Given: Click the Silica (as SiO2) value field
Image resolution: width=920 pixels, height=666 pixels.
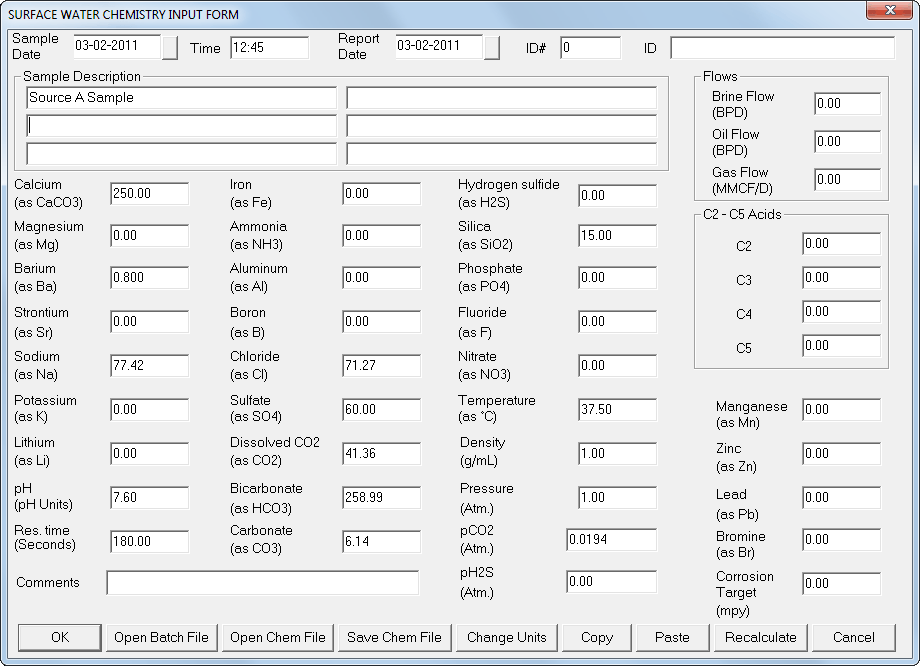Looking at the screenshot, I should pos(617,236).
